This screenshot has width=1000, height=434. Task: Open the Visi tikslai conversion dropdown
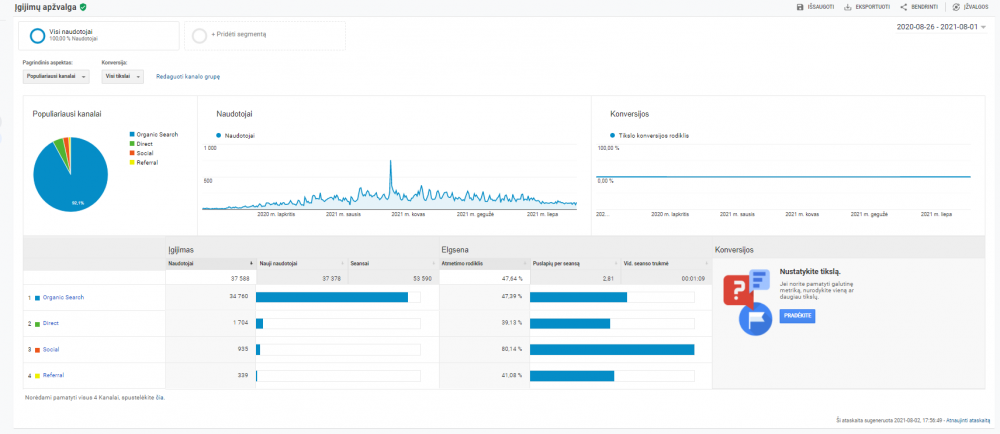tap(122, 76)
